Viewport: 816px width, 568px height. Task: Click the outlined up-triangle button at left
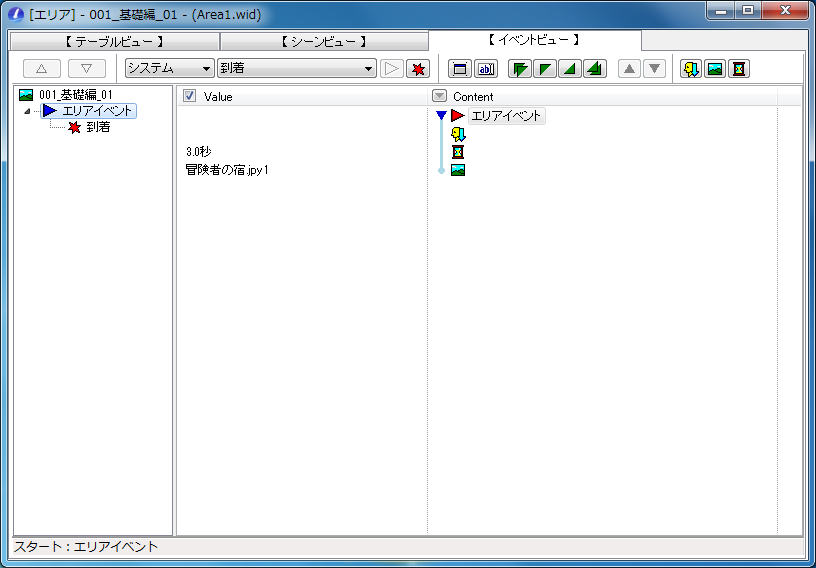pos(42,69)
